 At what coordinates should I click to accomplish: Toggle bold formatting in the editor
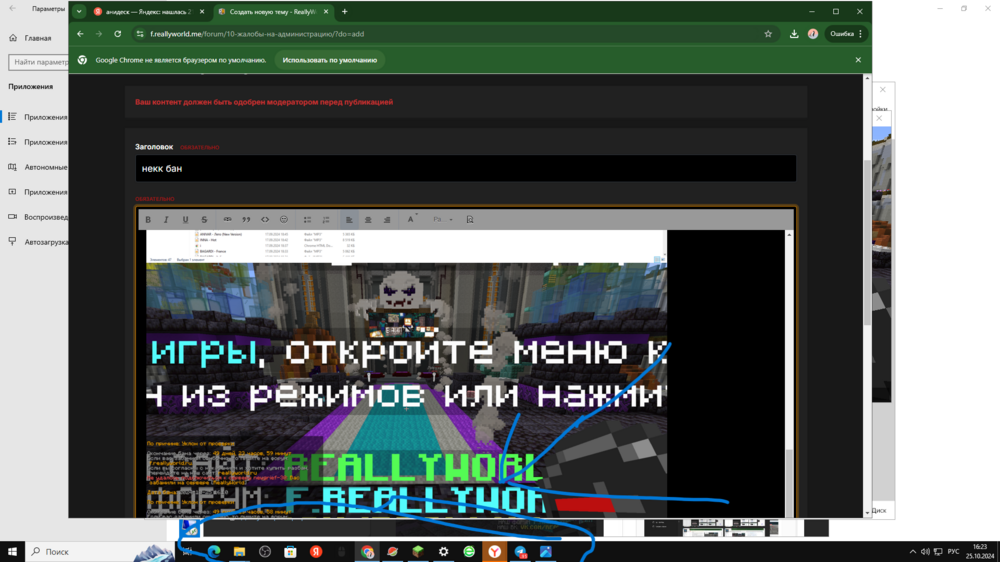(148, 219)
